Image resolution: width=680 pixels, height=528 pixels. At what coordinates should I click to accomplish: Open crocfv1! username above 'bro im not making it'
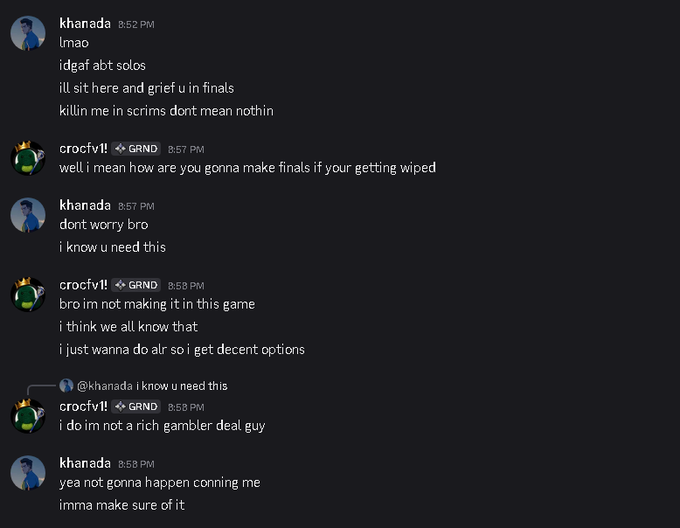[83, 285]
